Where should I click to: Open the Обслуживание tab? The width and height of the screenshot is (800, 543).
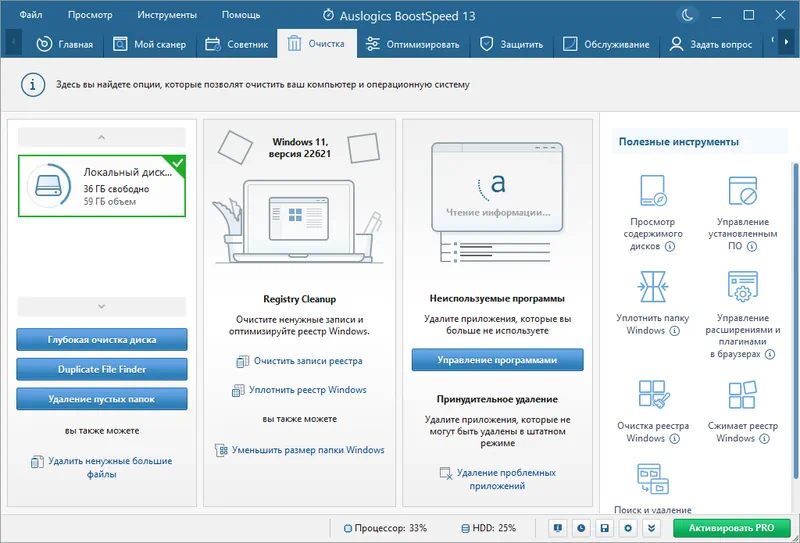click(x=606, y=44)
